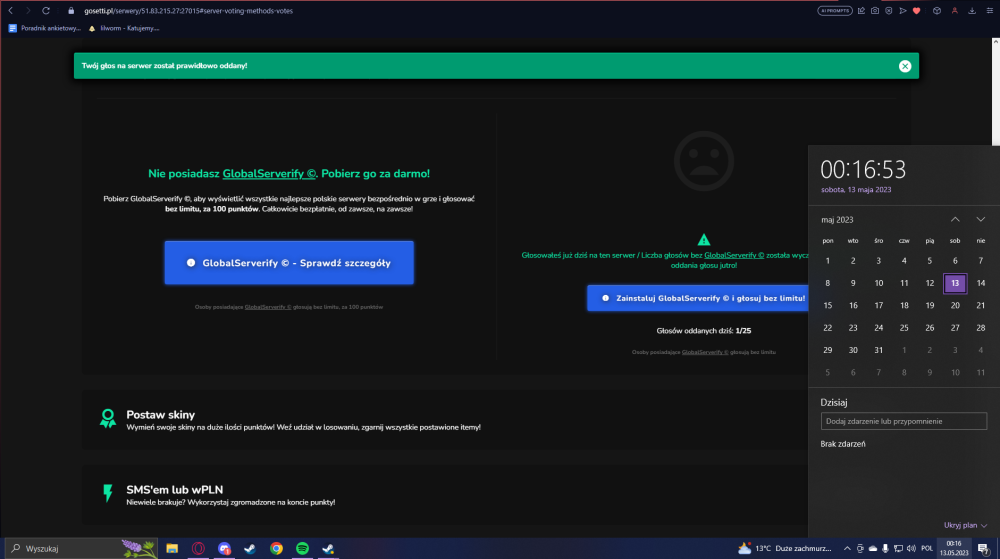Viewport: 1000px width, 559px height.
Task: Go back with the browser back arrow
Action: [x=11, y=11]
